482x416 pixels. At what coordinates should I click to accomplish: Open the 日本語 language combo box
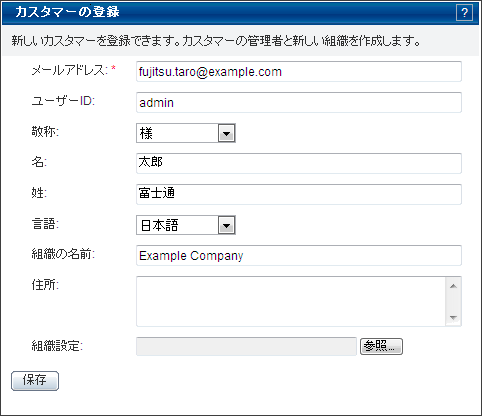186,225
